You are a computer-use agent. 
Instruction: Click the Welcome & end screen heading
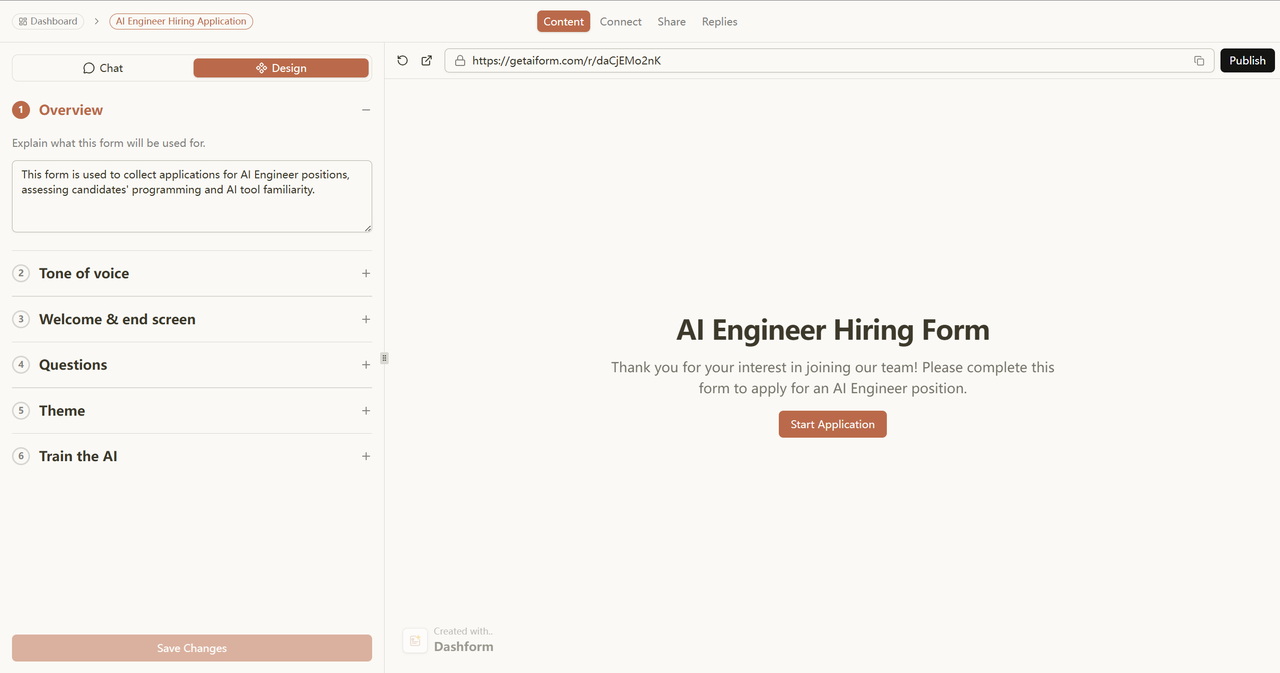pyautogui.click(x=117, y=319)
